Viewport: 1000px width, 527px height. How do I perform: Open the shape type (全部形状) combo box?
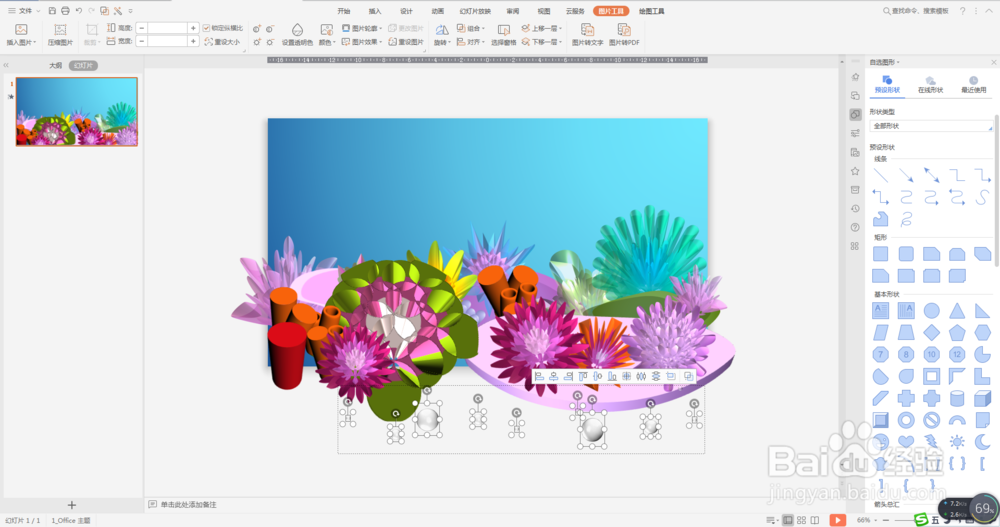click(x=931, y=126)
